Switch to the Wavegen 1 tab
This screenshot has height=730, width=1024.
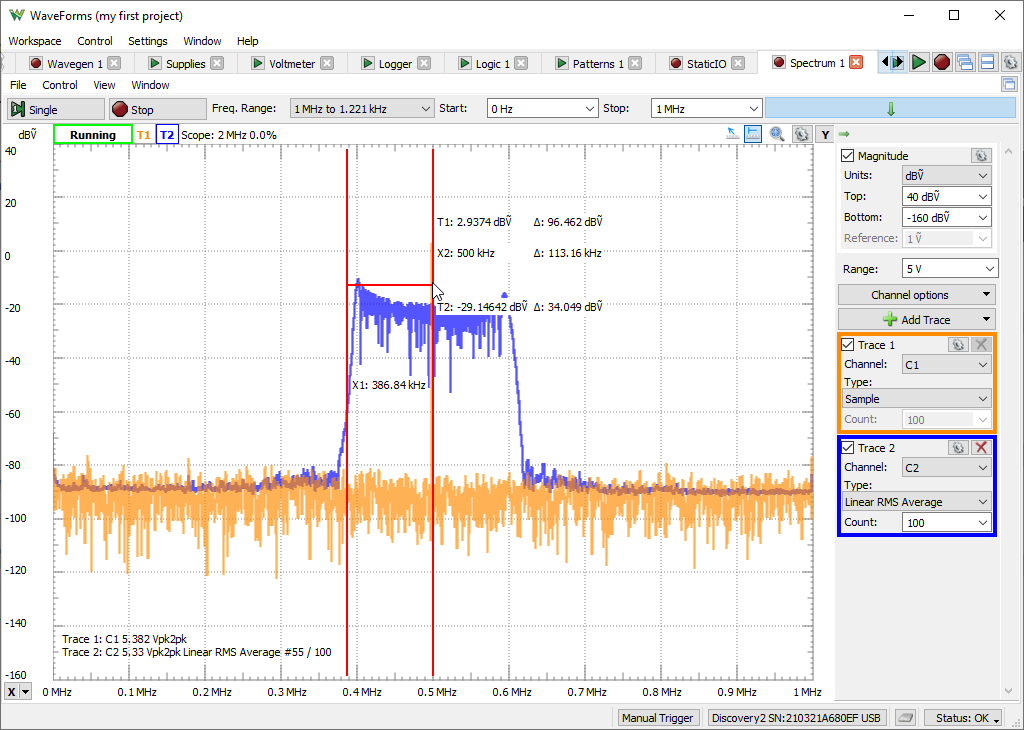[x=74, y=63]
